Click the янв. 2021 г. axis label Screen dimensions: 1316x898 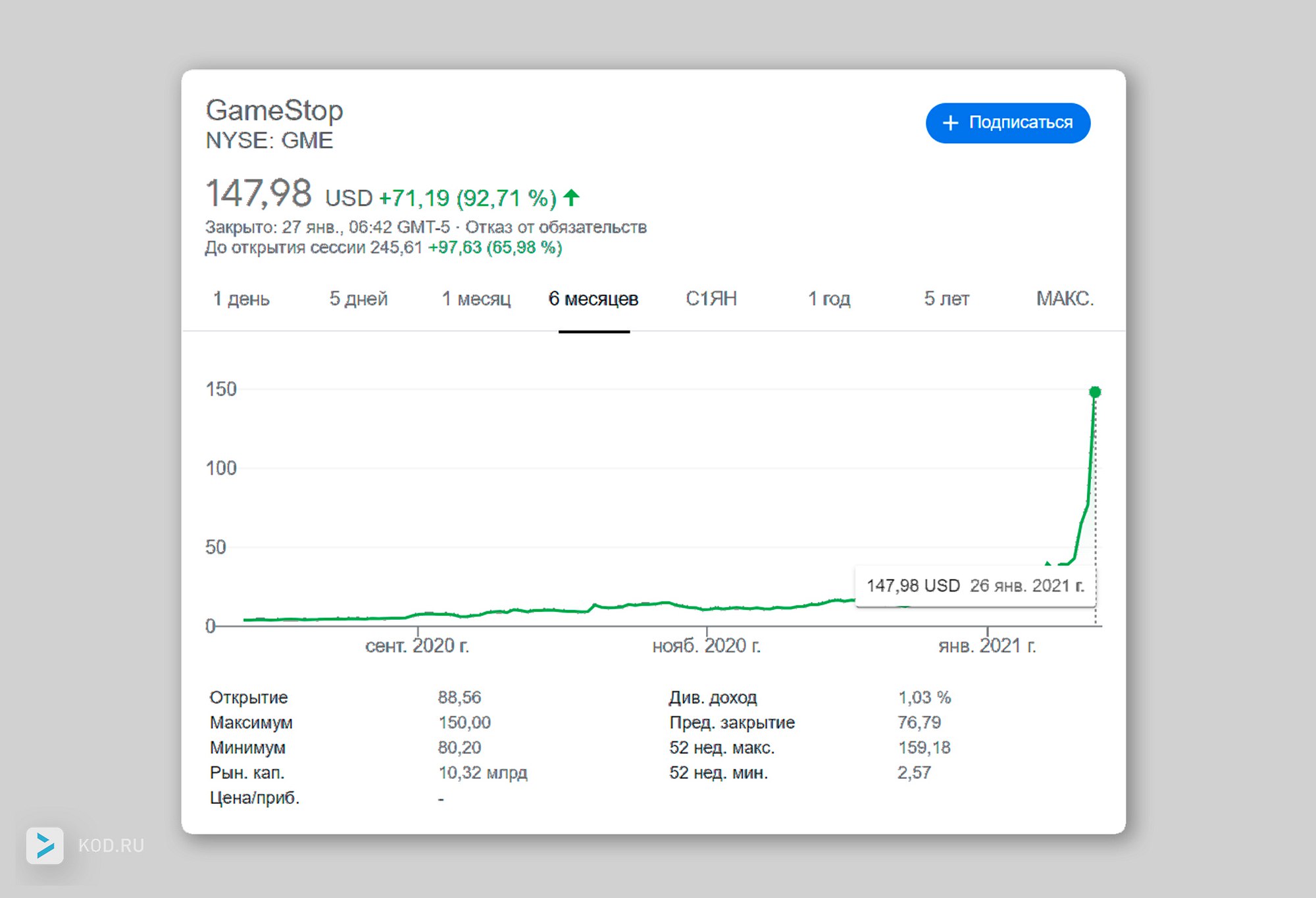(987, 646)
